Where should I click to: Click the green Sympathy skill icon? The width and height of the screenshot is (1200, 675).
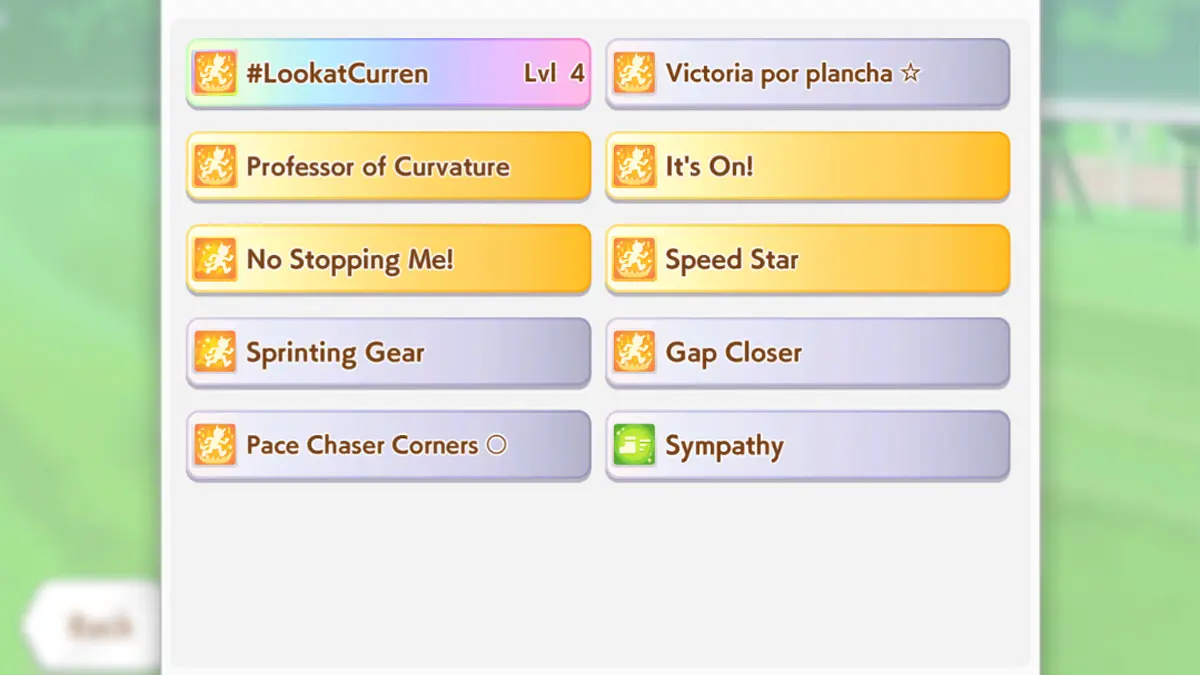633,445
